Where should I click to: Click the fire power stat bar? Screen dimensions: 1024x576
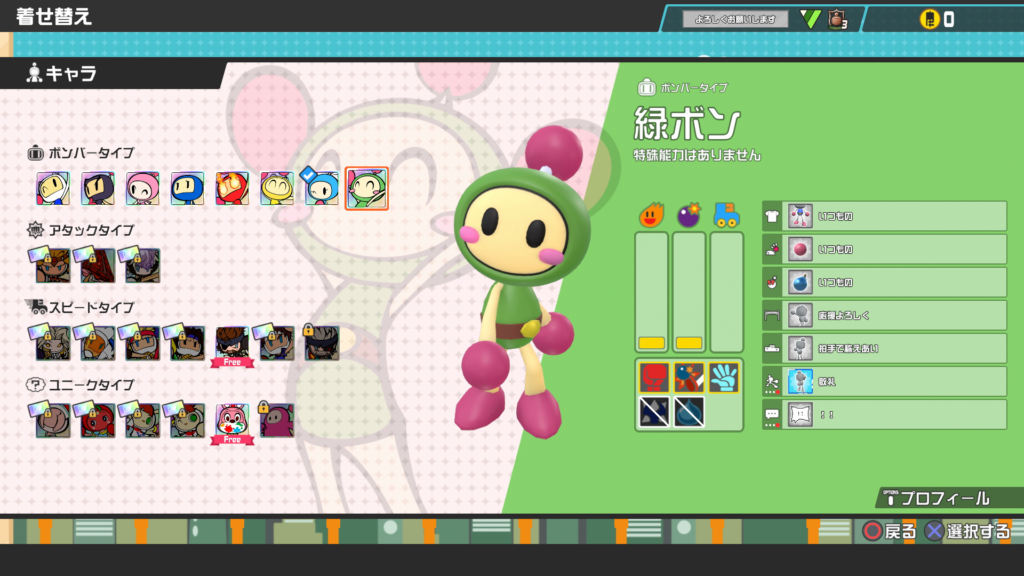coord(652,291)
